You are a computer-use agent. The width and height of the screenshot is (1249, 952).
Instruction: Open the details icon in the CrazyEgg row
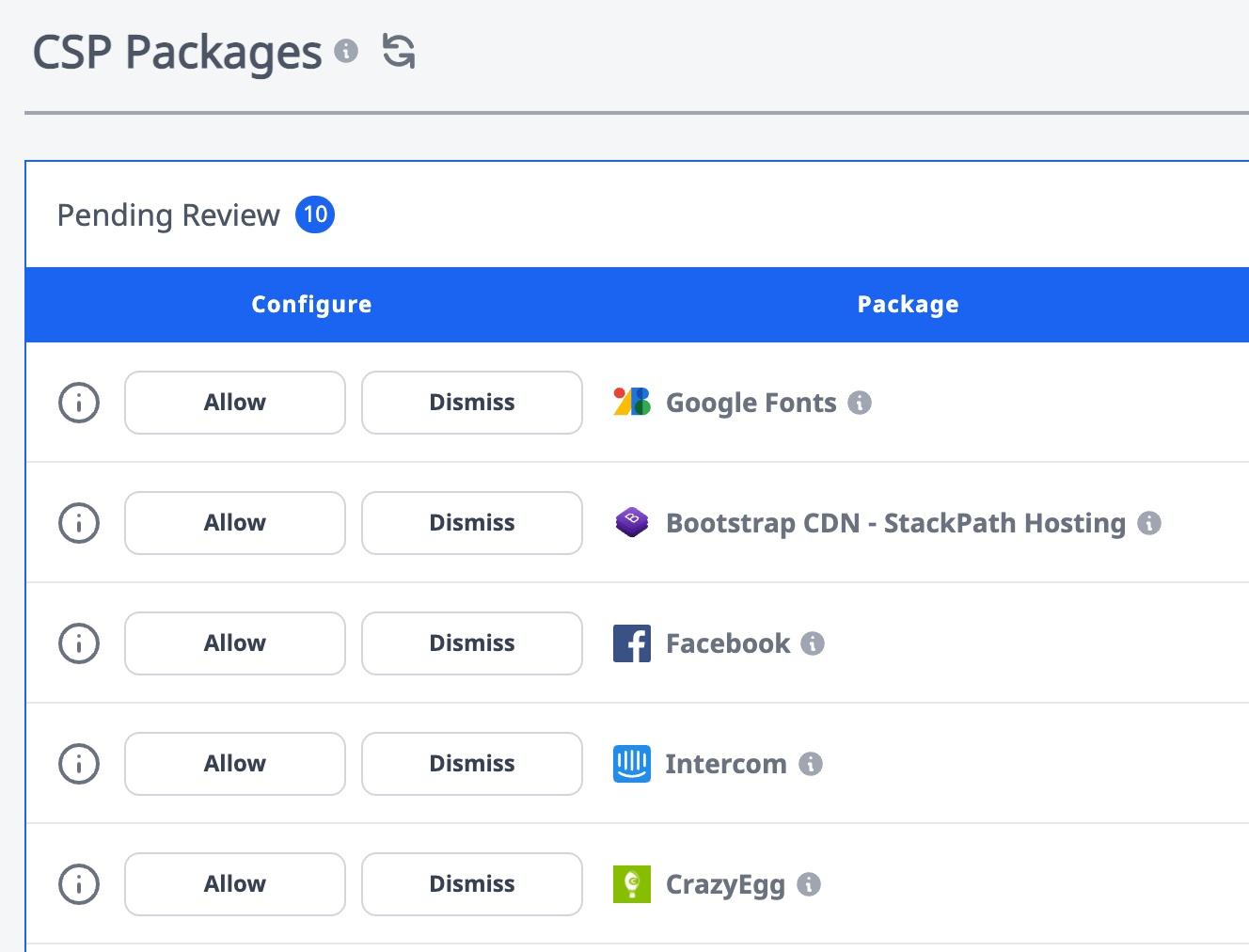click(x=79, y=884)
